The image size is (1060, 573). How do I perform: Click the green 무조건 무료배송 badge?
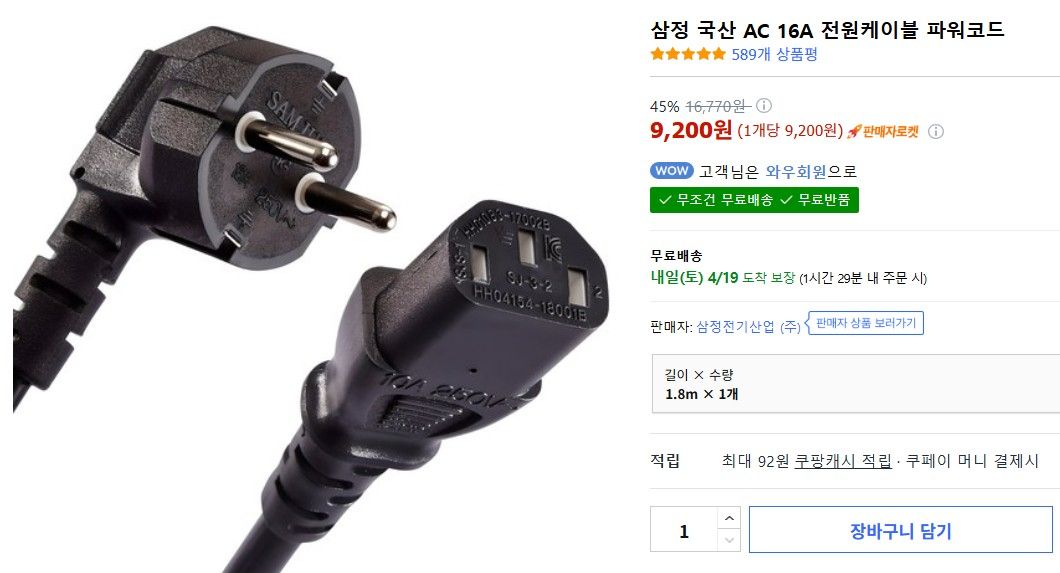[x=754, y=200]
